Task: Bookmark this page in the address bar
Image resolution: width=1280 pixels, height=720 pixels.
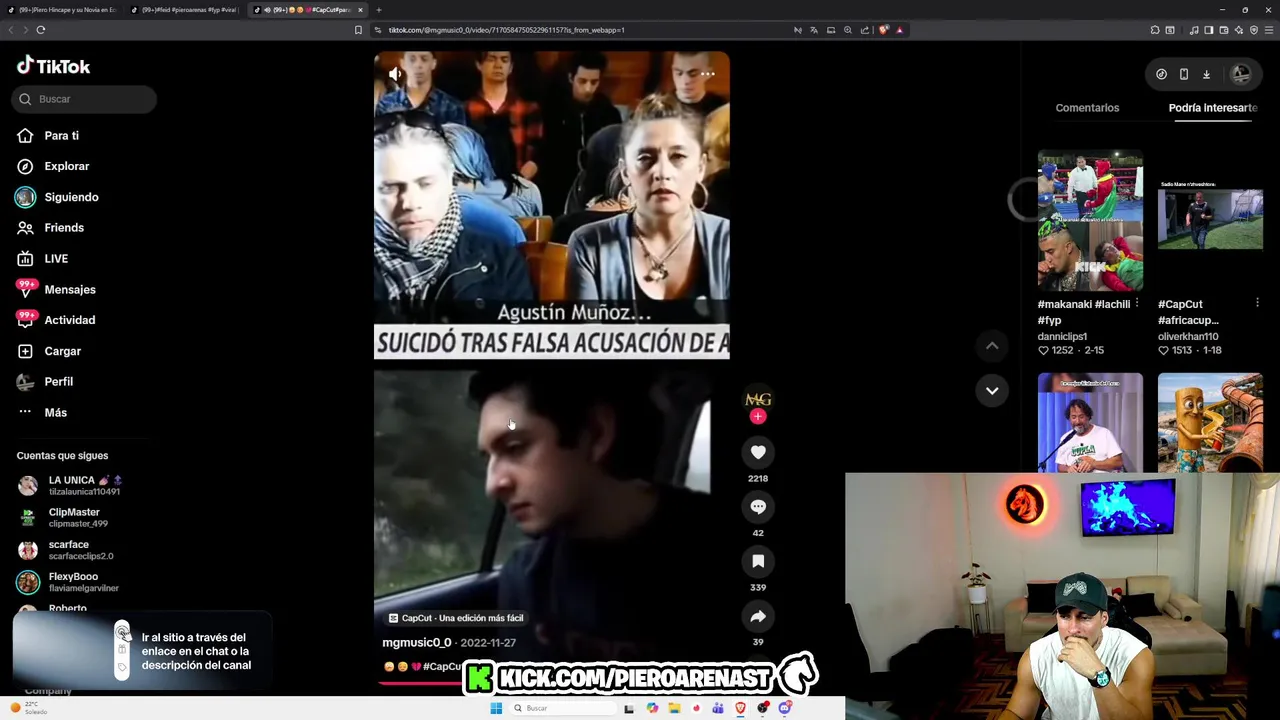Action: pyautogui.click(x=358, y=30)
